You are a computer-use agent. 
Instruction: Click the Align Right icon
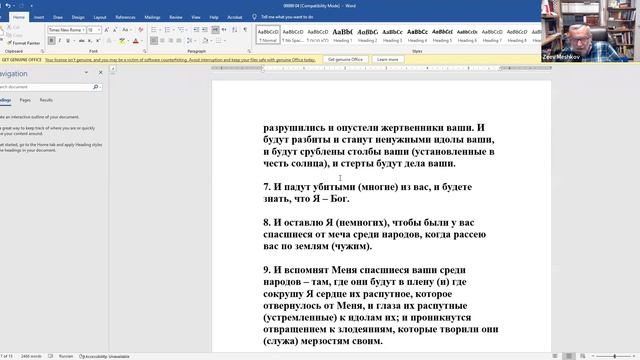tap(171, 41)
